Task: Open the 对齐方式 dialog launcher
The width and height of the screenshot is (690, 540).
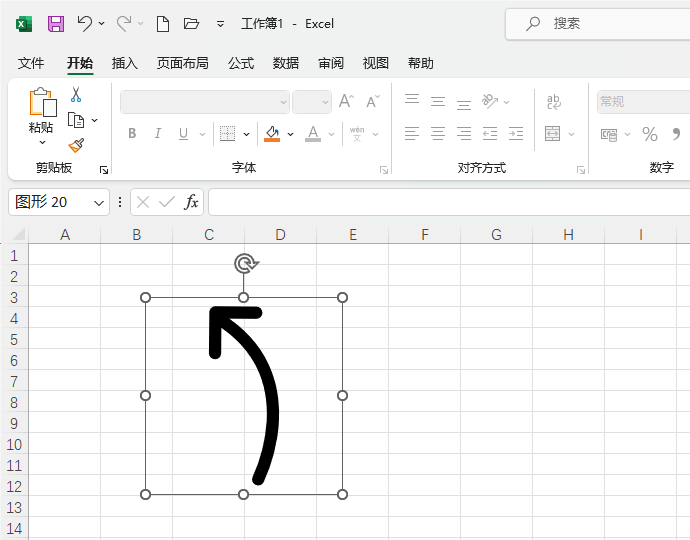Action: pyautogui.click(x=581, y=170)
